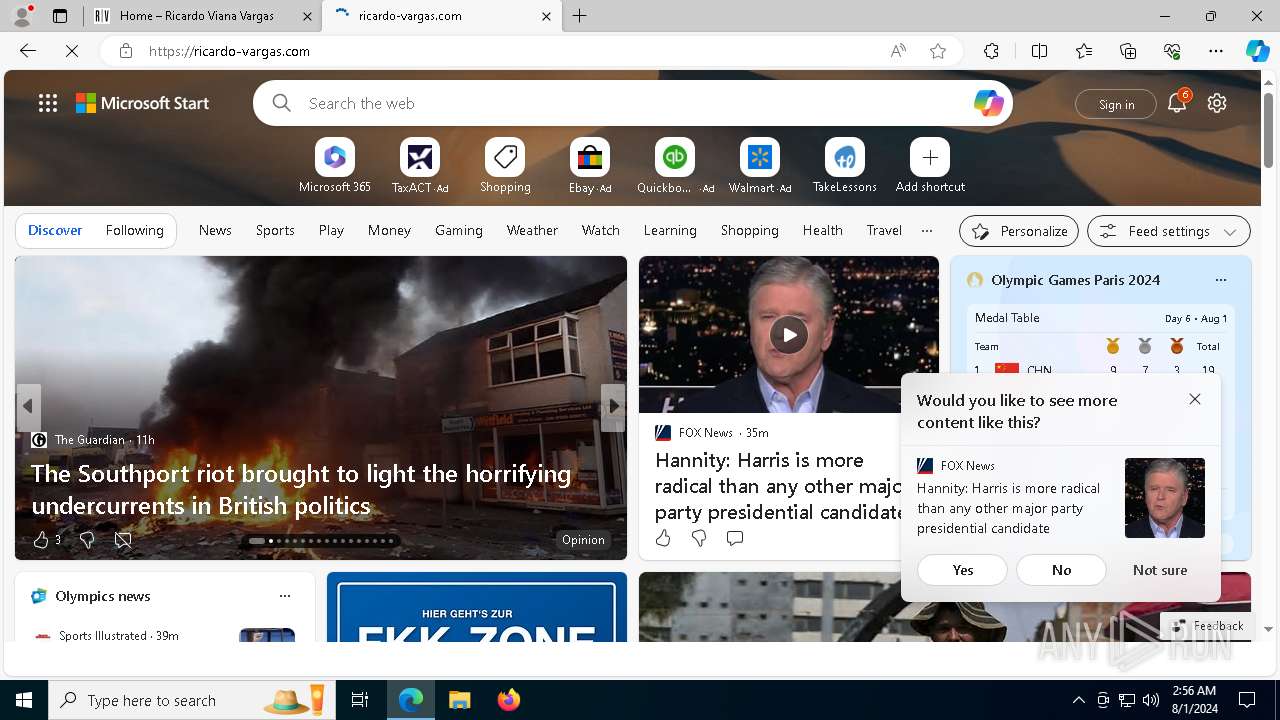Click the Personalize button

click(x=1019, y=231)
